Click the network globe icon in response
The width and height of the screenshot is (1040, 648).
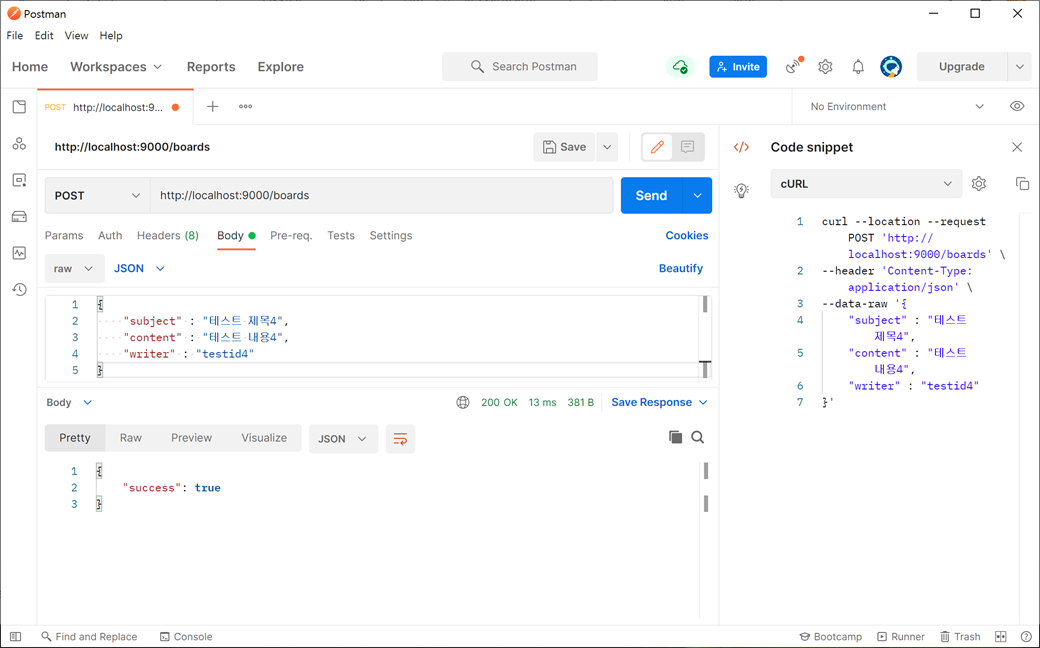[463, 403]
